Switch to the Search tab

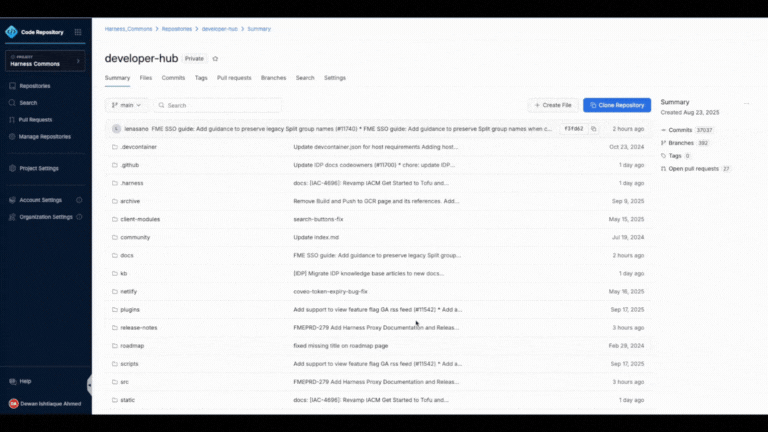click(305, 78)
